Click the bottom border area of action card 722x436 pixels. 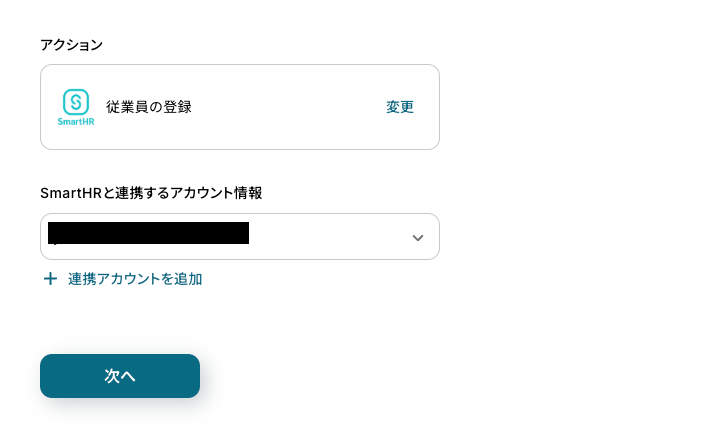click(240, 148)
